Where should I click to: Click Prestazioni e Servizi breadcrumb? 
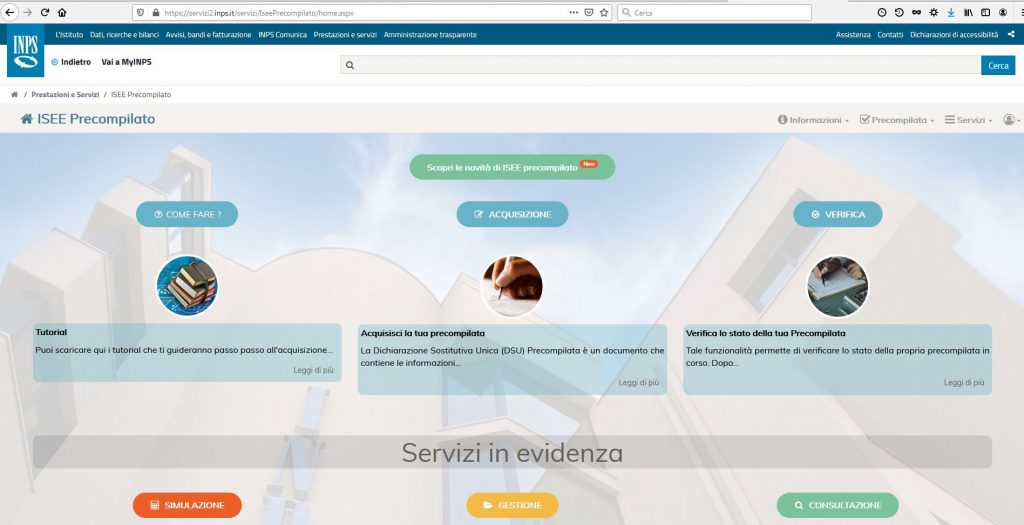point(65,95)
